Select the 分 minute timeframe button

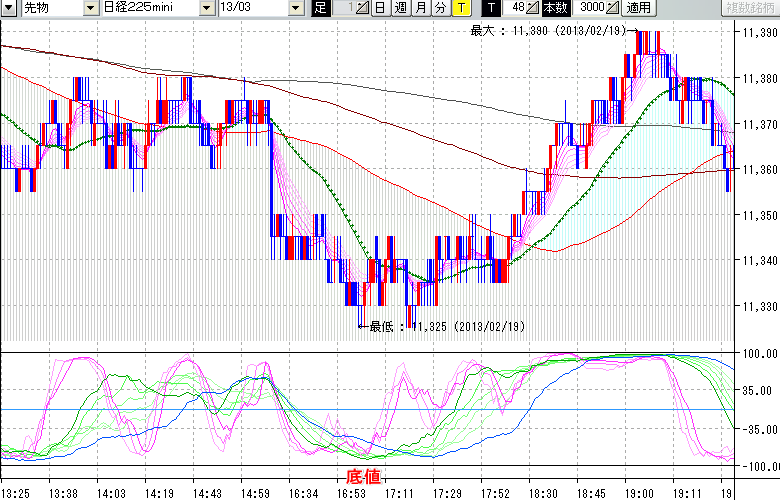[441, 8]
